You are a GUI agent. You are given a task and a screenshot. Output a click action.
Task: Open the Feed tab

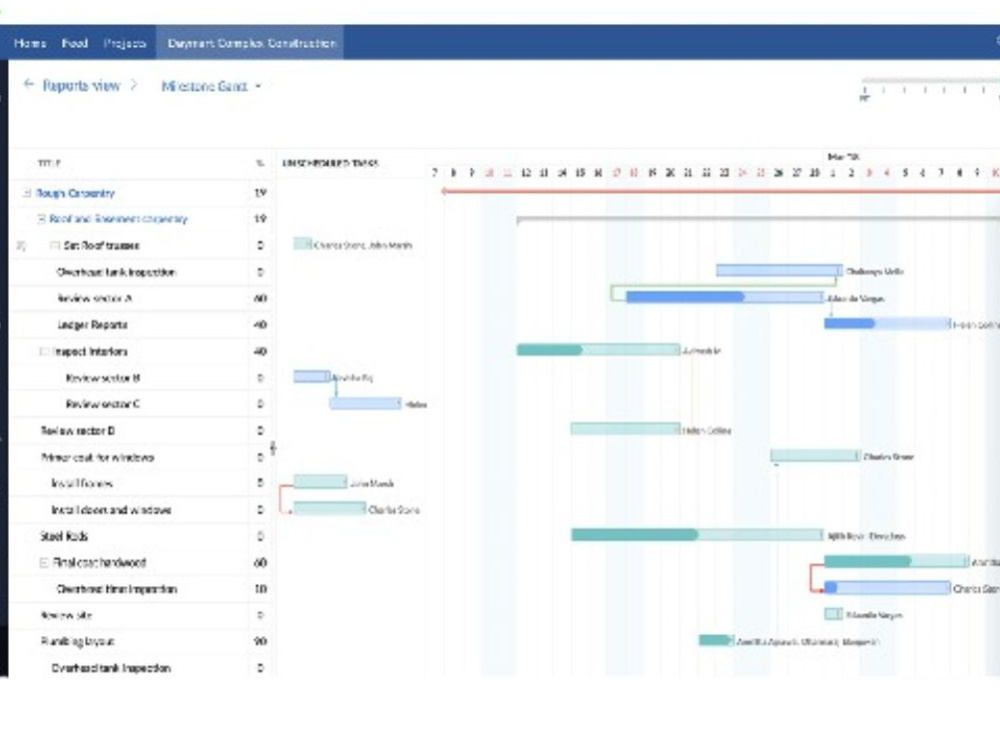pos(75,43)
